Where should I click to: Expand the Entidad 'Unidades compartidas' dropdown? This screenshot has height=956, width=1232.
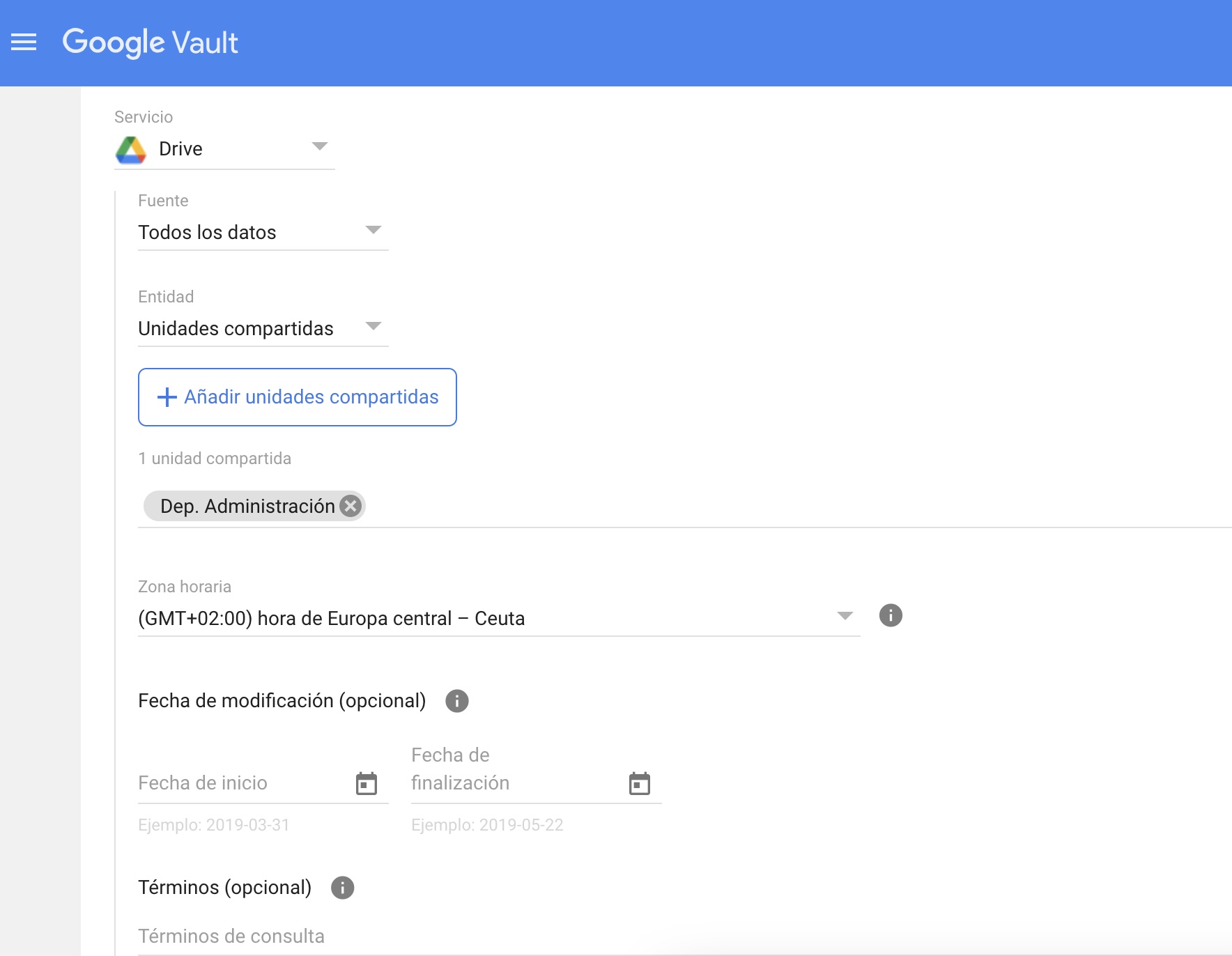(x=262, y=328)
